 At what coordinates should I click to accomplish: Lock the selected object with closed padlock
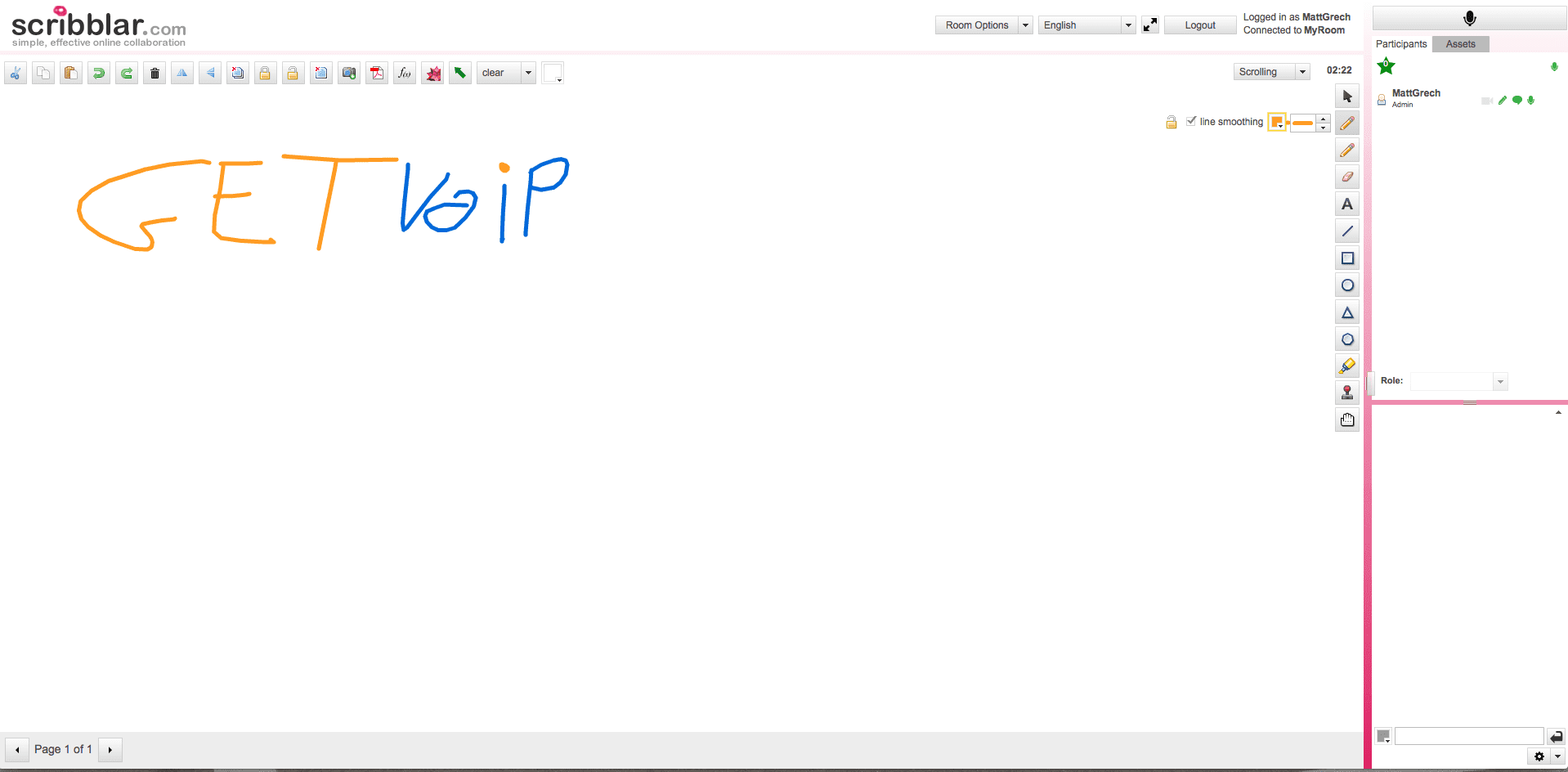click(x=265, y=74)
